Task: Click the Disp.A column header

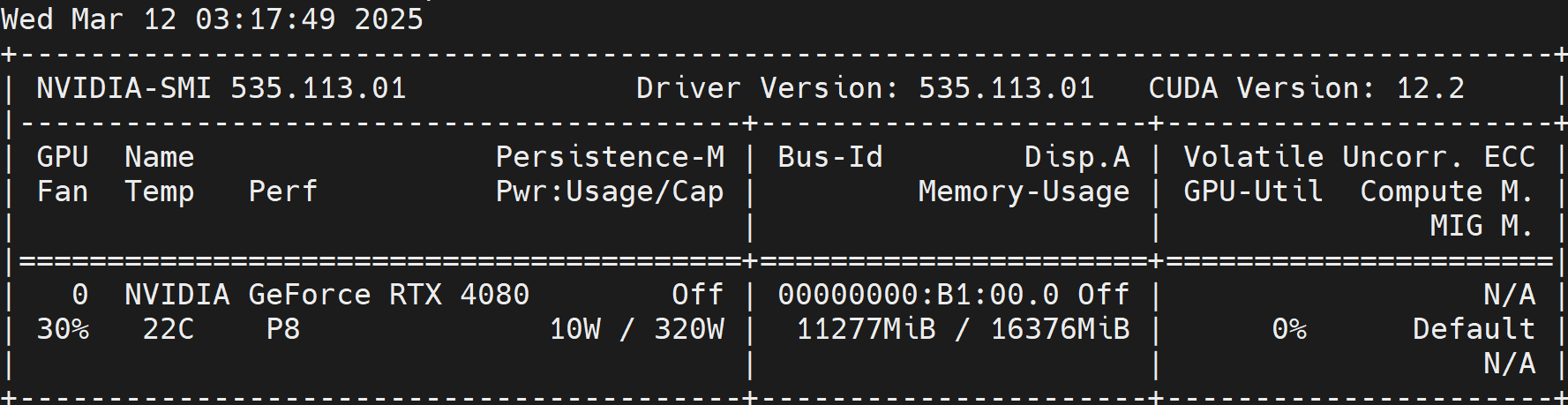Action: (x=1077, y=157)
